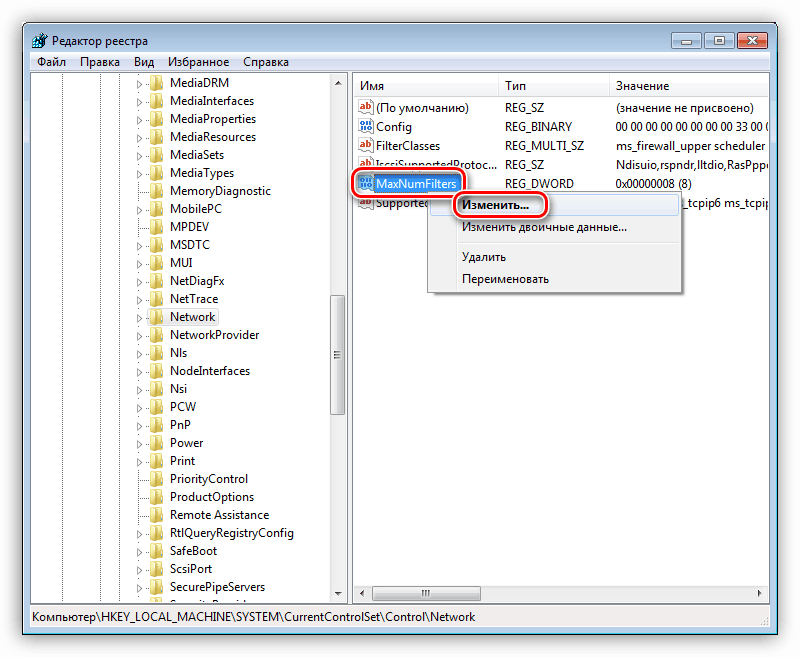Click the MediaTypes folder icon
Viewport: 800px width, 657px height.
coord(156,173)
